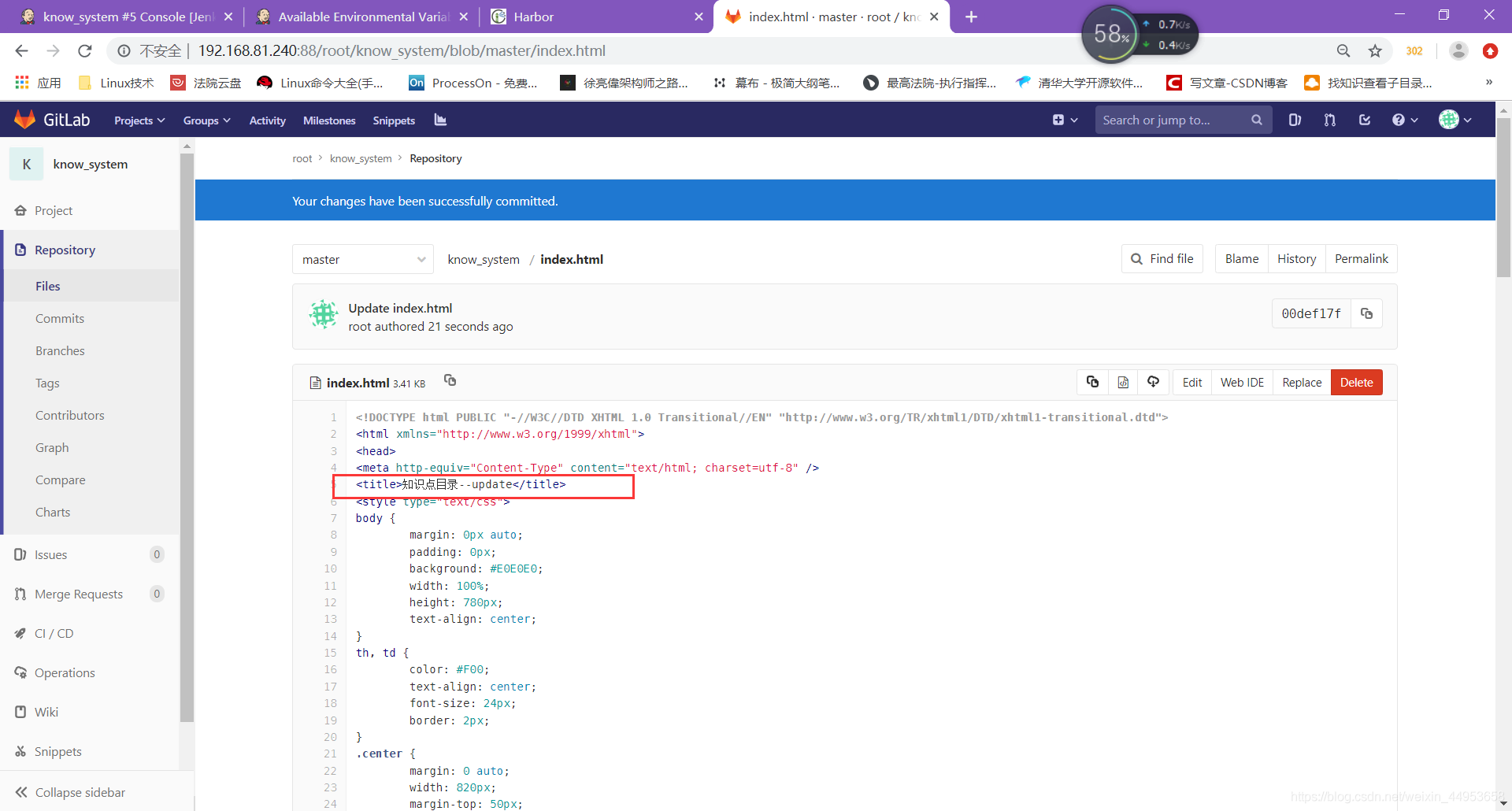Open Merge requests icon in top navbar
The width and height of the screenshot is (1512, 811).
tap(1330, 120)
